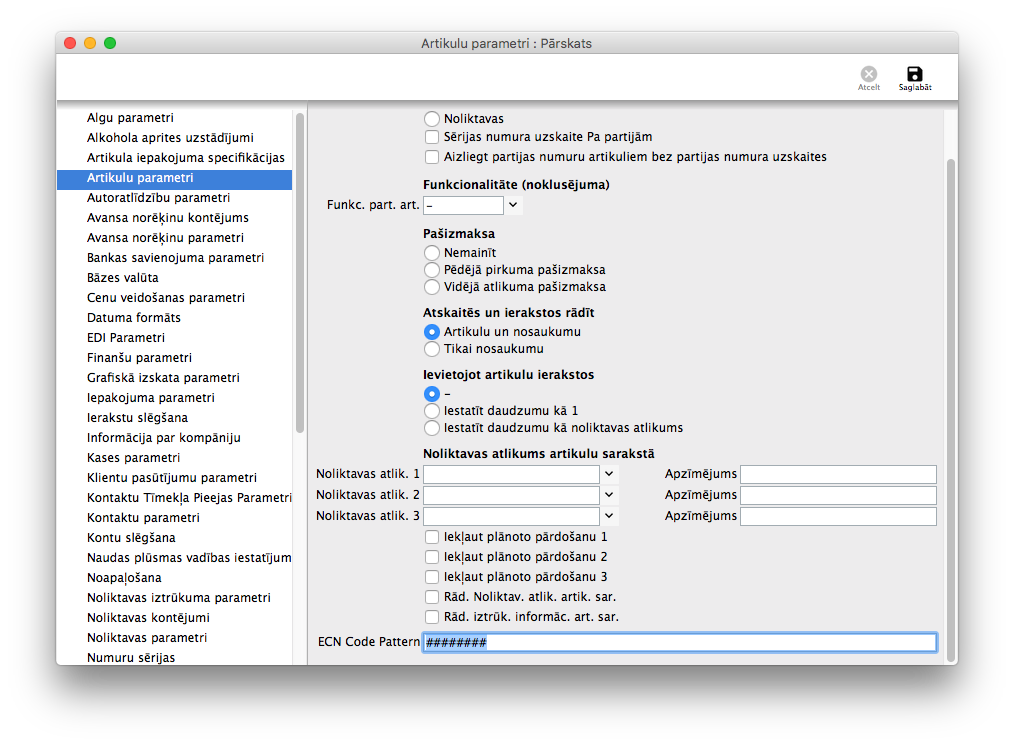Screen dimensions: 1014x745
Task: Click Apzīmējums field for Noliktavas atlik. 3
Action: [x=838, y=516]
